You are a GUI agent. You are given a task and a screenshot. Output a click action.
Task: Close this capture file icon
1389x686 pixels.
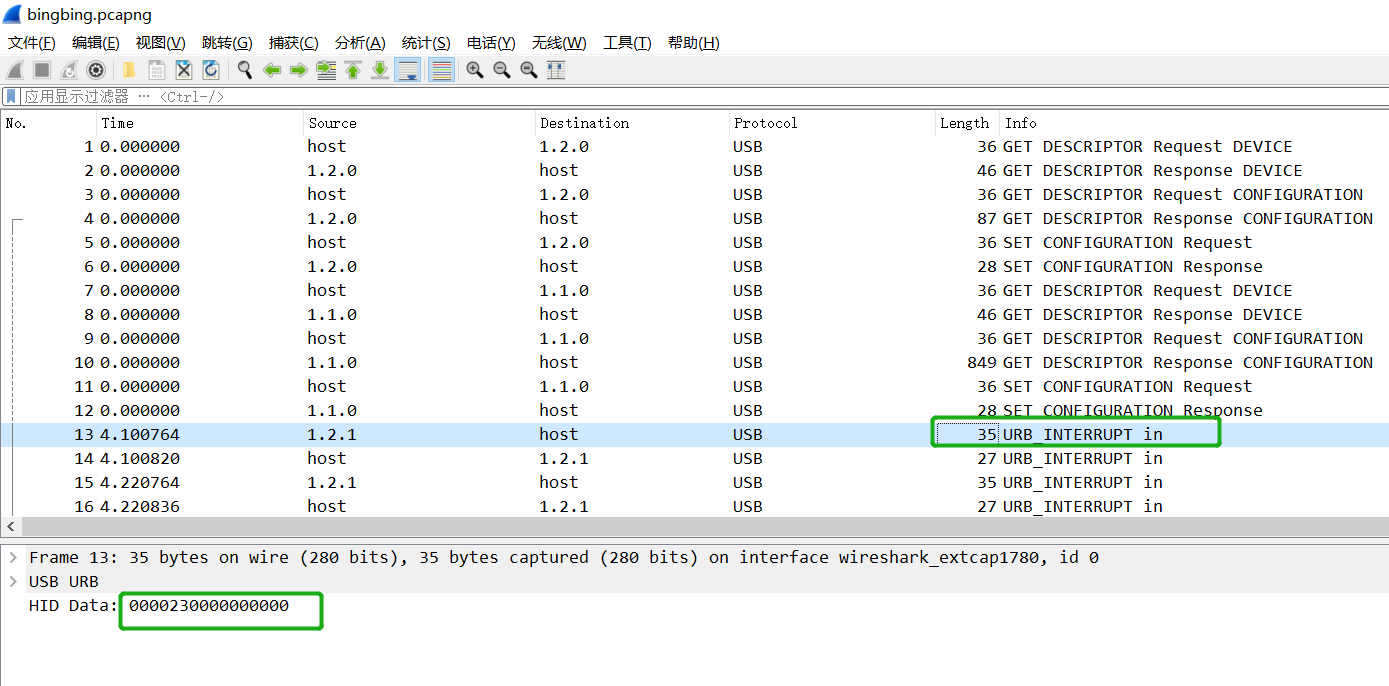click(x=184, y=70)
